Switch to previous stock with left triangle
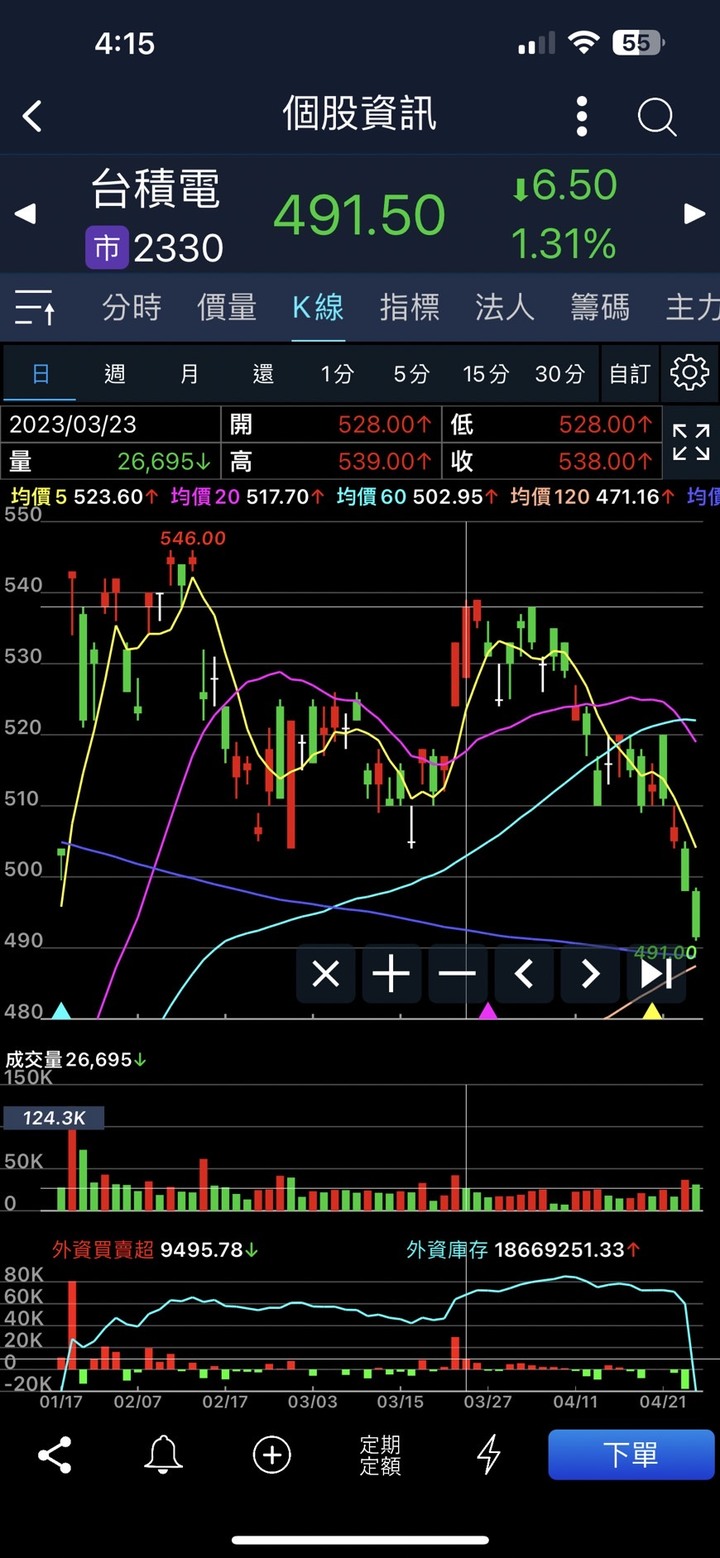The width and height of the screenshot is (720, 1558). point(25,213)
